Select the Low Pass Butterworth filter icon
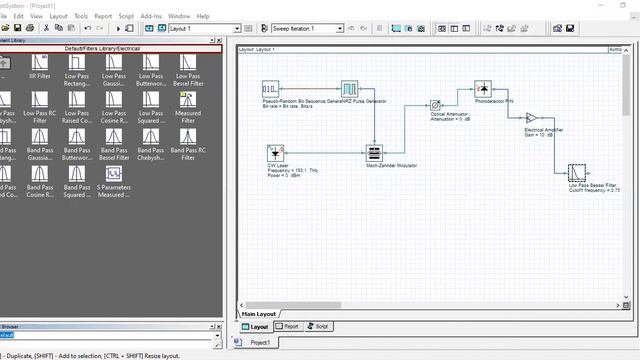This screenshot has height=360, width=640. pyautogui.click(x=151, y=62)
